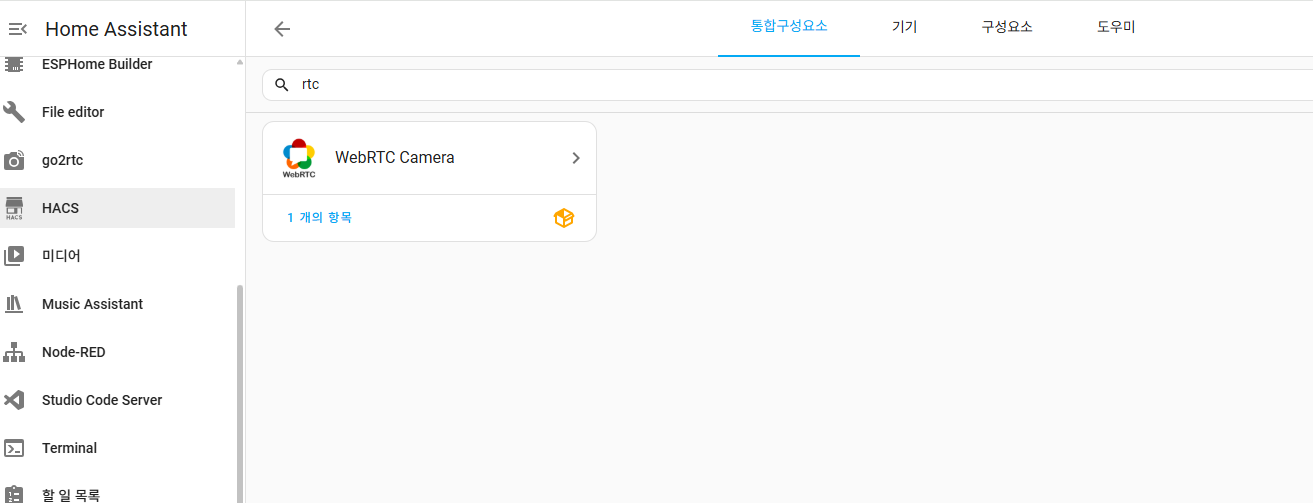Click the WebRTC logo on the card

click(299, 158)
